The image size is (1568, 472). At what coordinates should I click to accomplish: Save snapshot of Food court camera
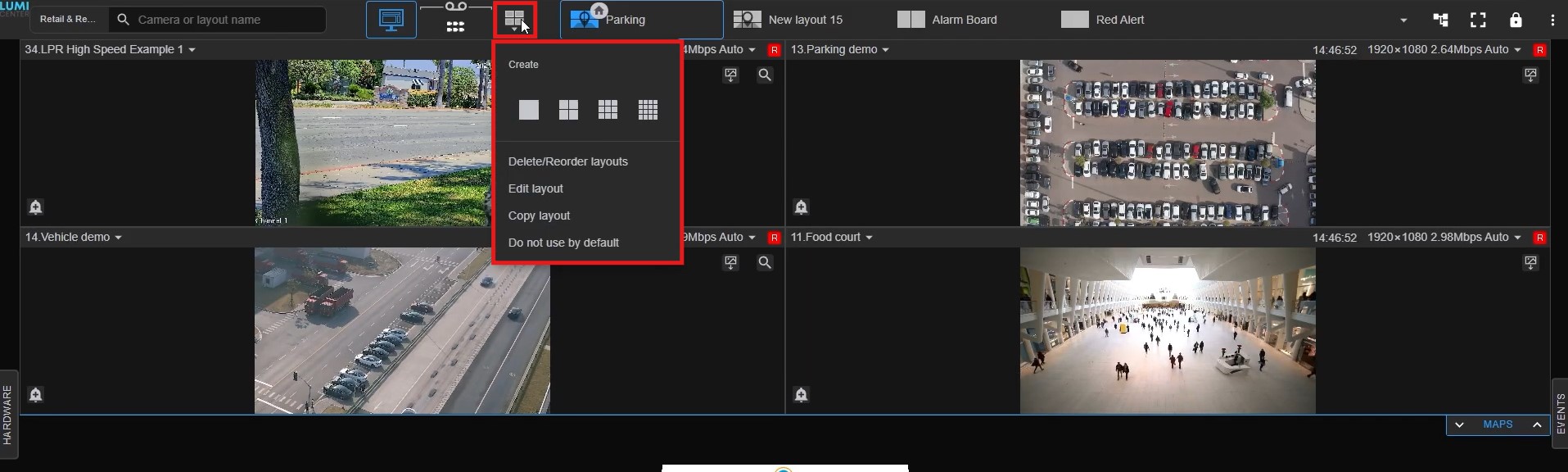pyautogui.click(x=1530, y=263)
